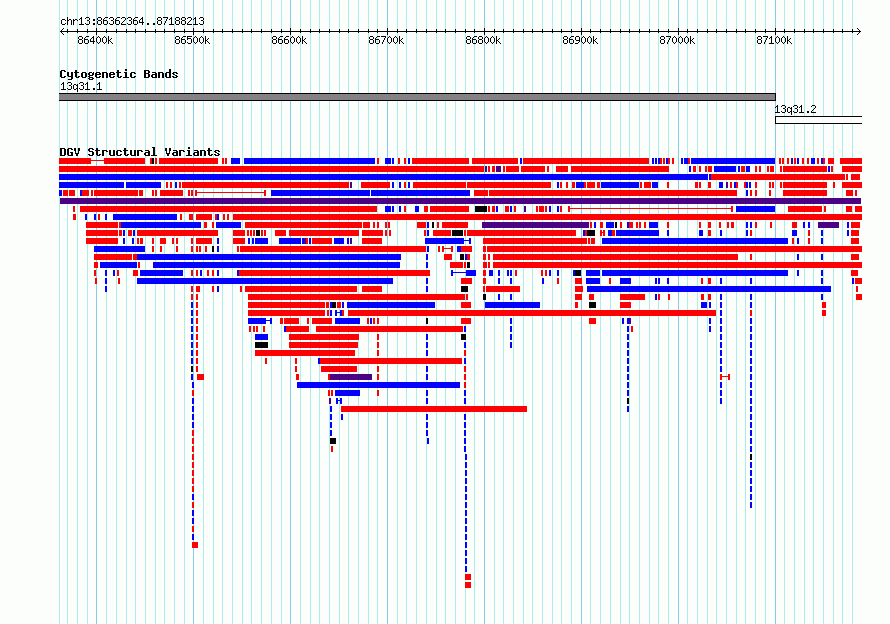Select the black block near 86800k in the seventh row
Viewport: 890px width, 624px height.
(481, 209)
